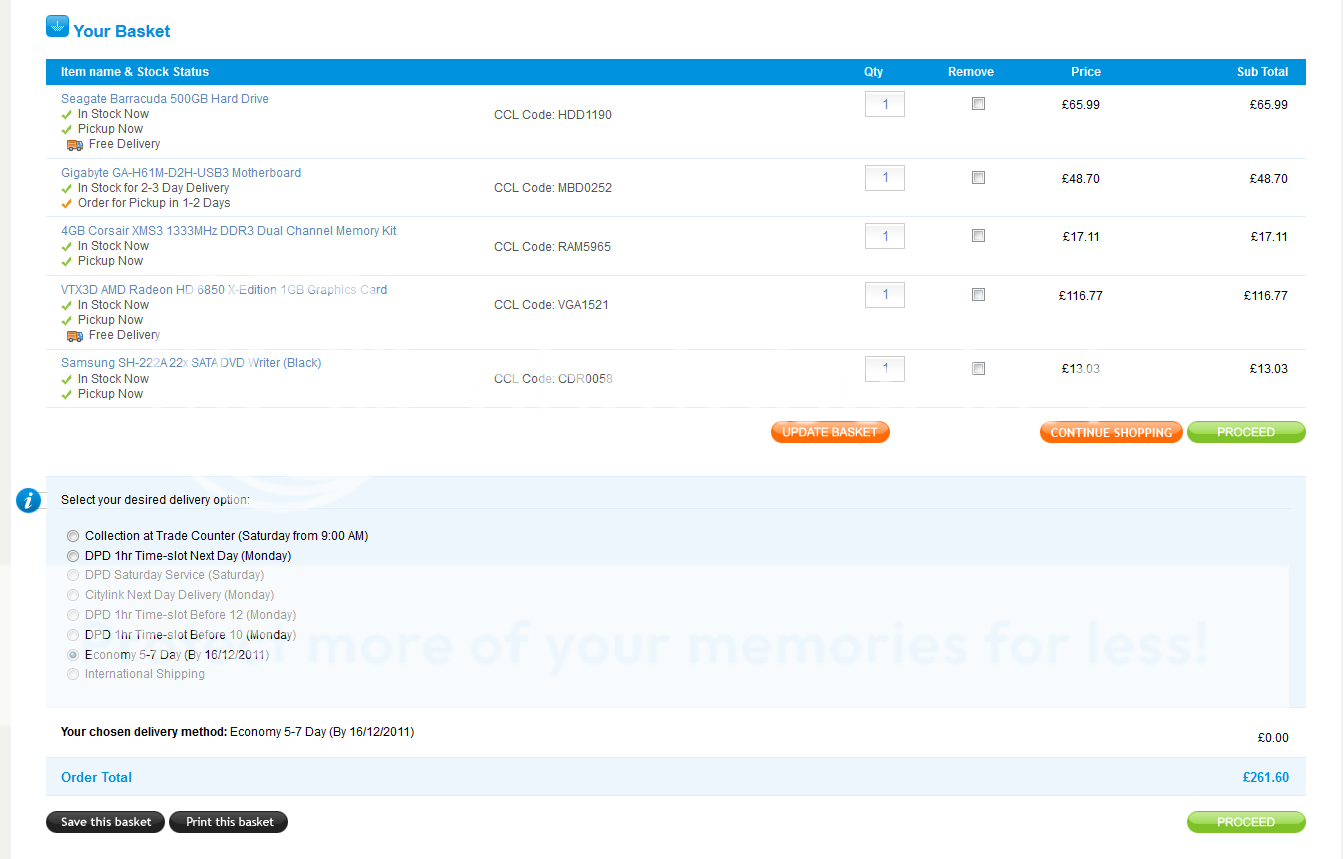Click the Update Basket button
Image resolution: width=1343 pixels, height=859 pixels.
coord(830,432)
